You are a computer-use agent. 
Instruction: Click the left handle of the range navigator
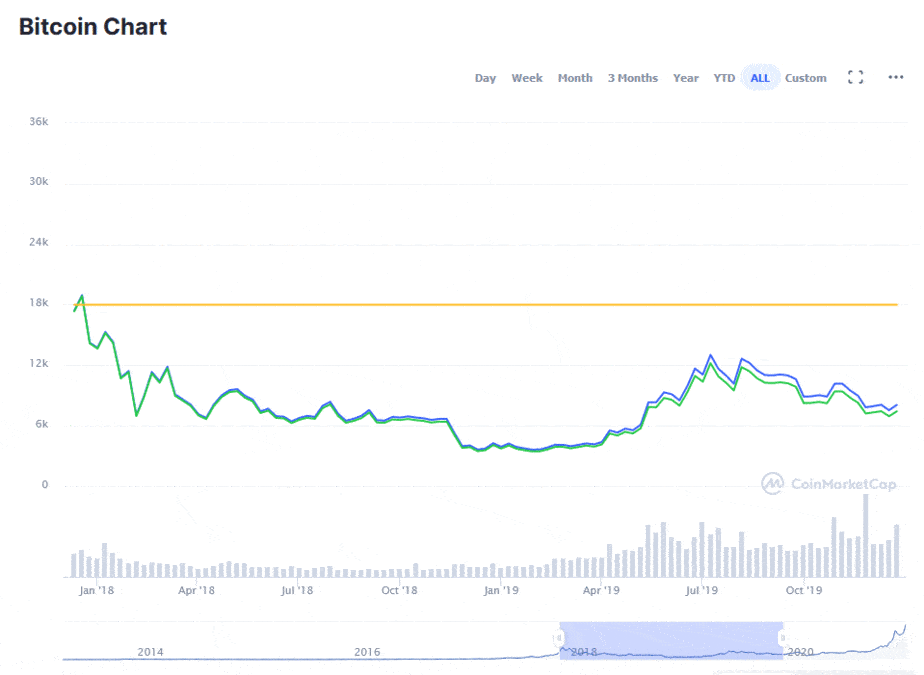559,638
